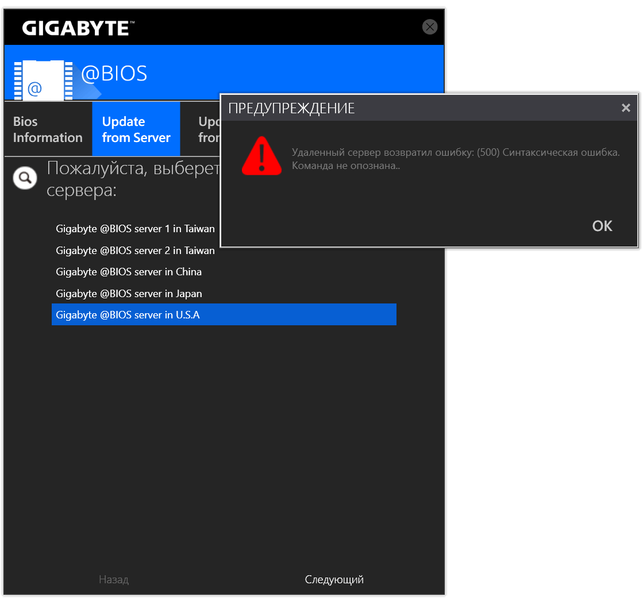
Task: Confirm the warning with OK
Action: pos(602,226)
